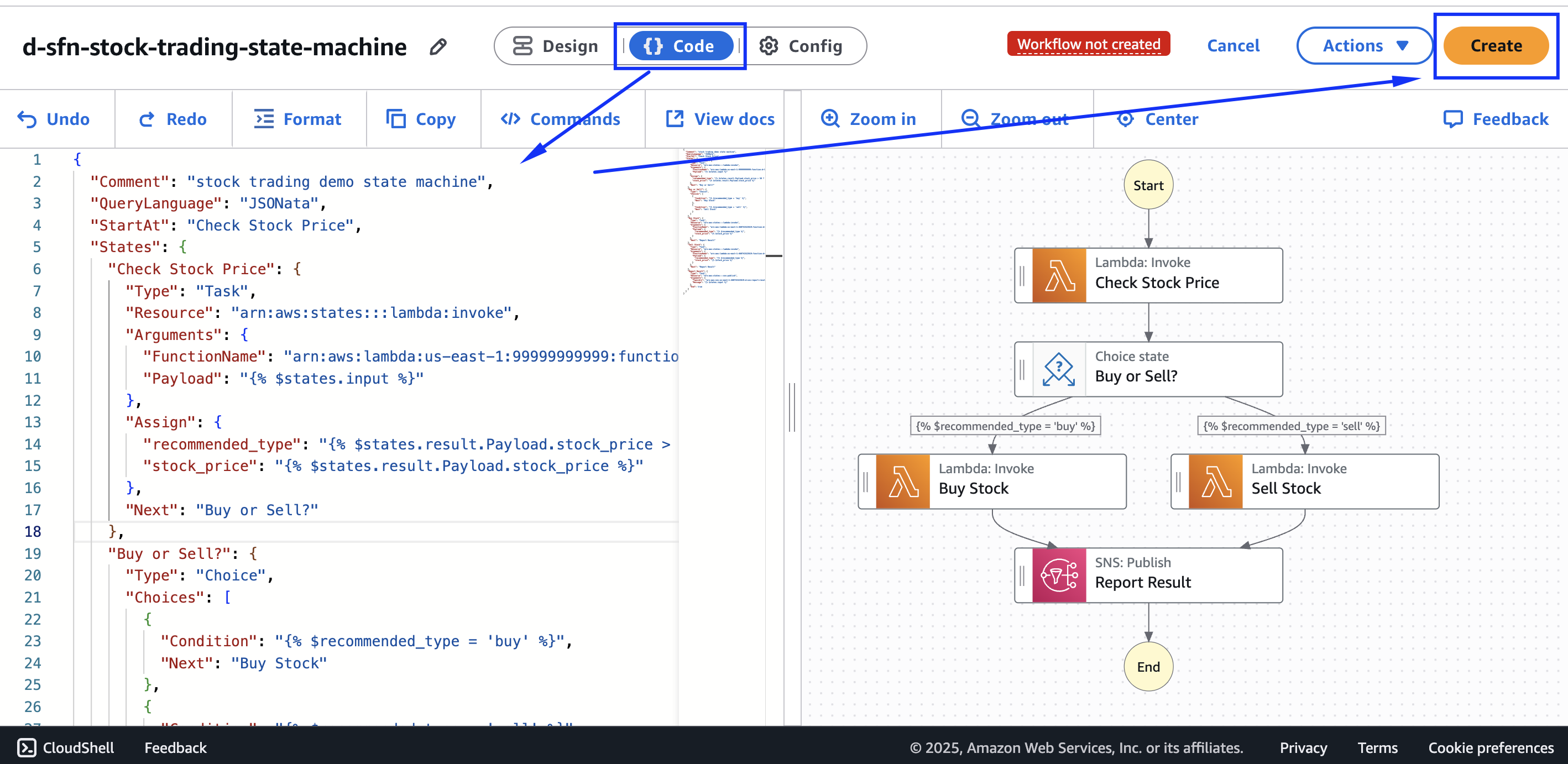Click the Format code icon
Image resolution: width=1568 pixels, height=764 pixels.
click(264, 119)
